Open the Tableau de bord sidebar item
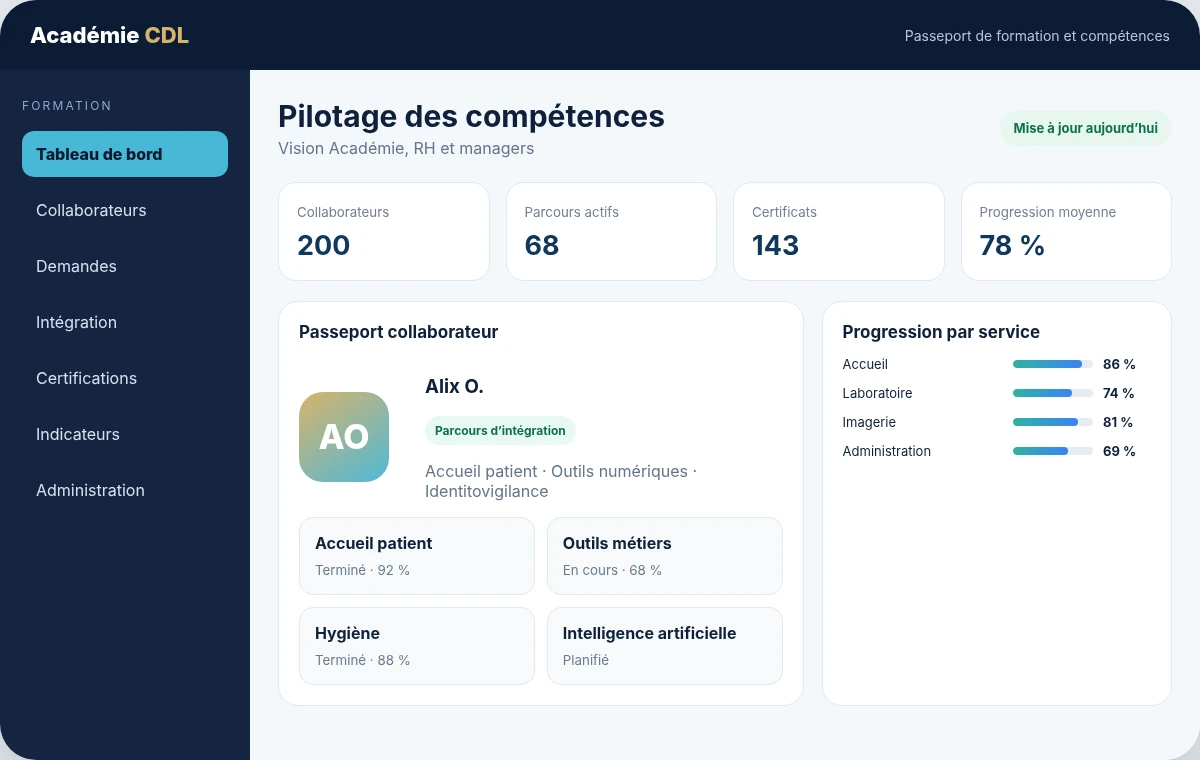 point(125,154)
